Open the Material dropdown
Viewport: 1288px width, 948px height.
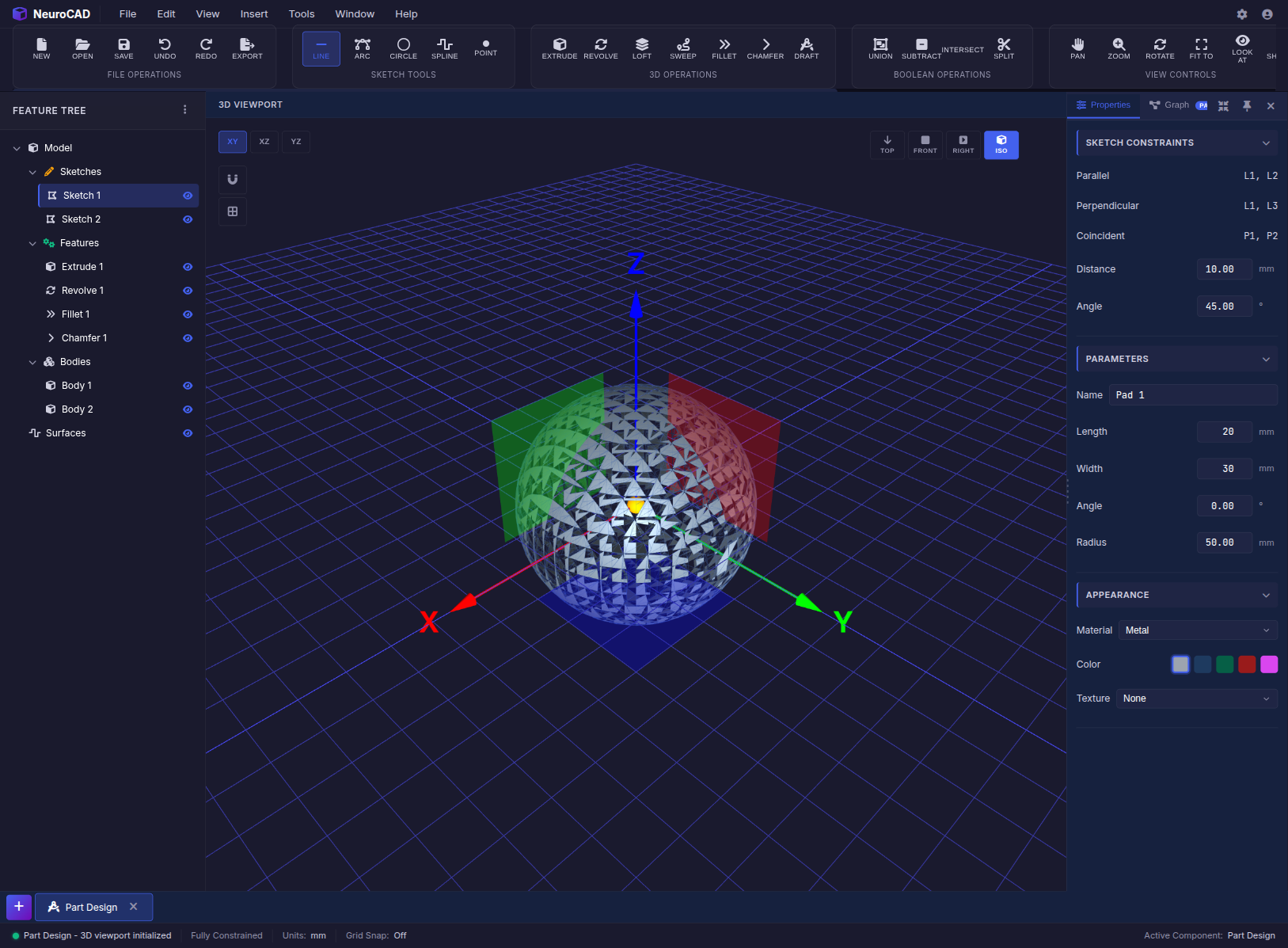tap(1196, 630)
